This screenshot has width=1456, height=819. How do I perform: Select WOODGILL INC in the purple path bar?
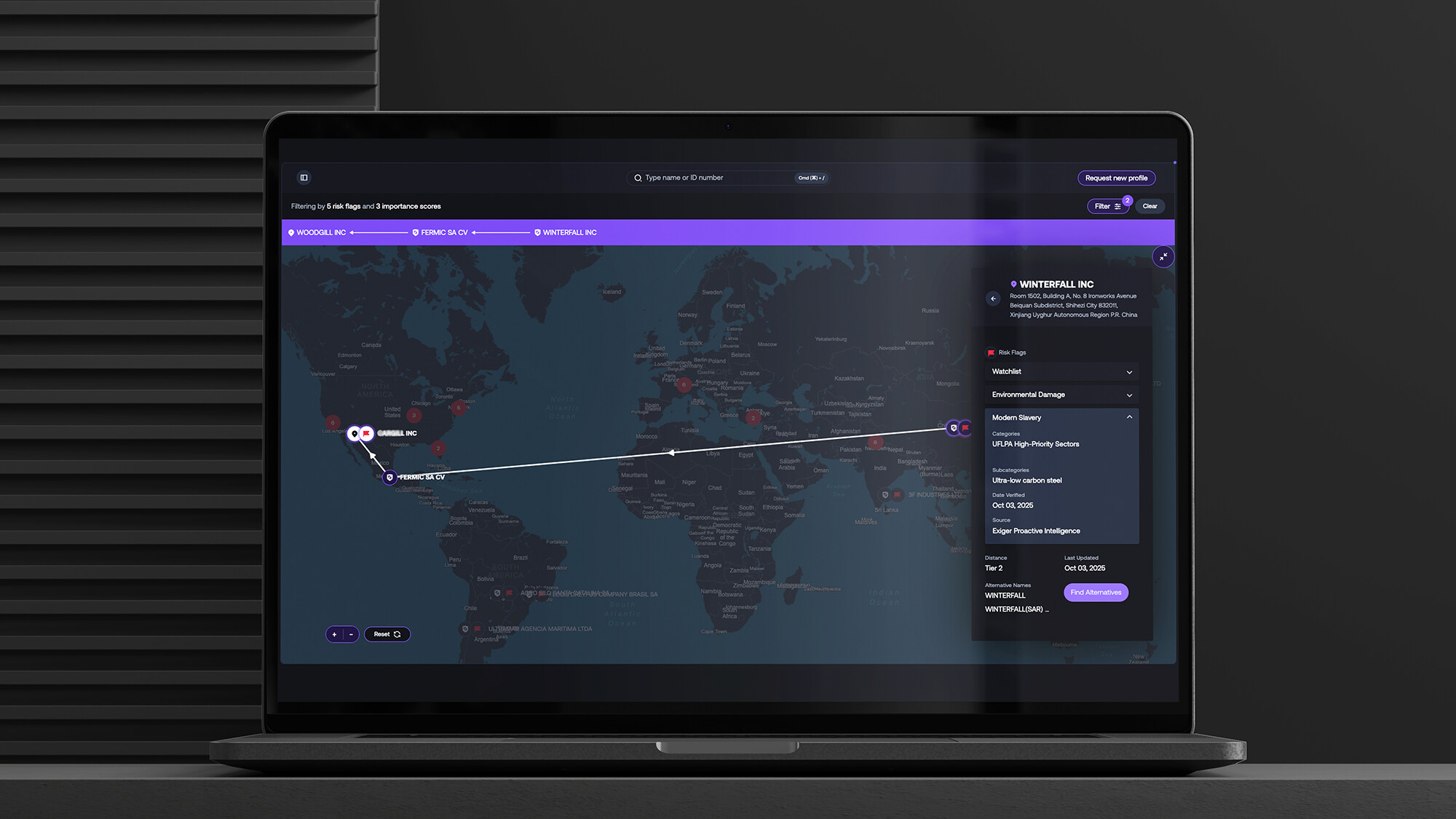click(321, 233)
